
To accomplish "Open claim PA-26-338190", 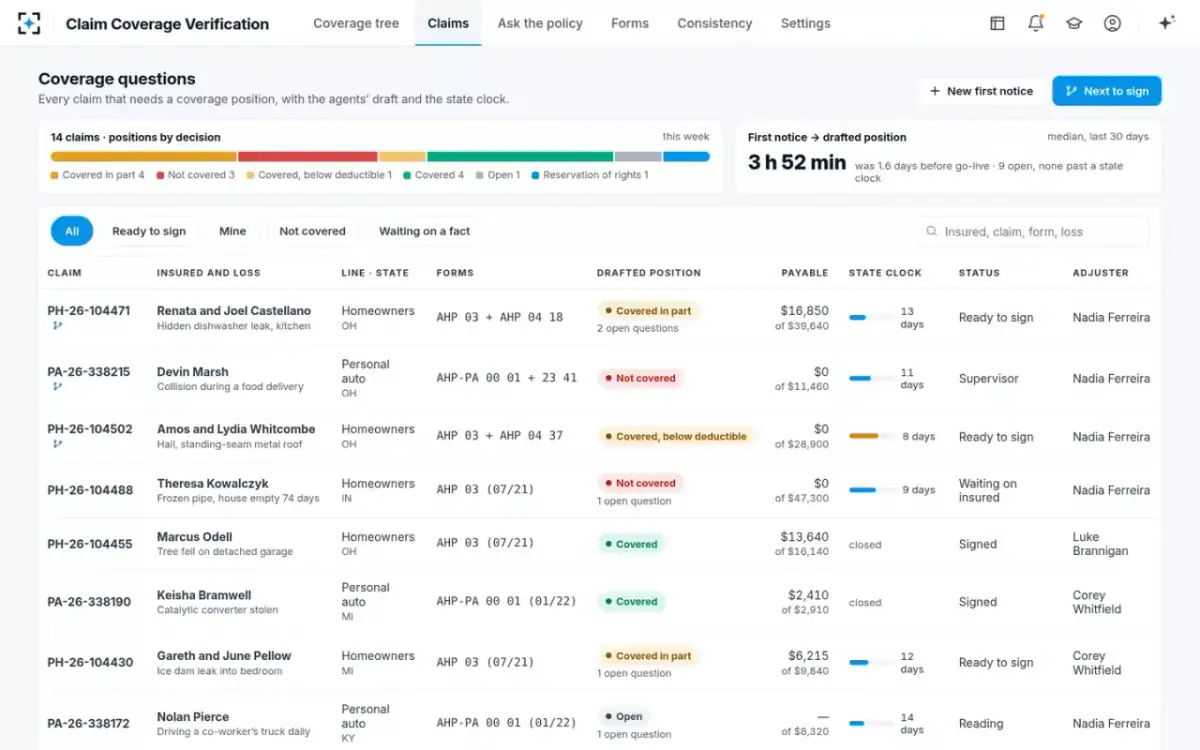I will click(89, 602).
